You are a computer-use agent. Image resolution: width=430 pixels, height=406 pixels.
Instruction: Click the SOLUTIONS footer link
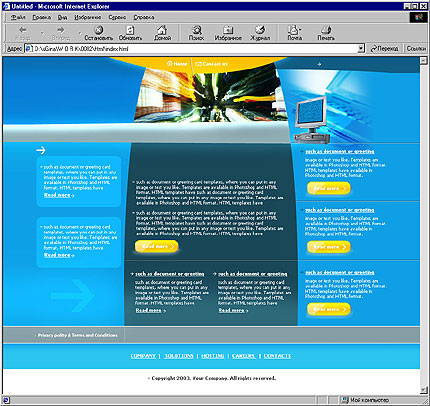tap(179, 356)
